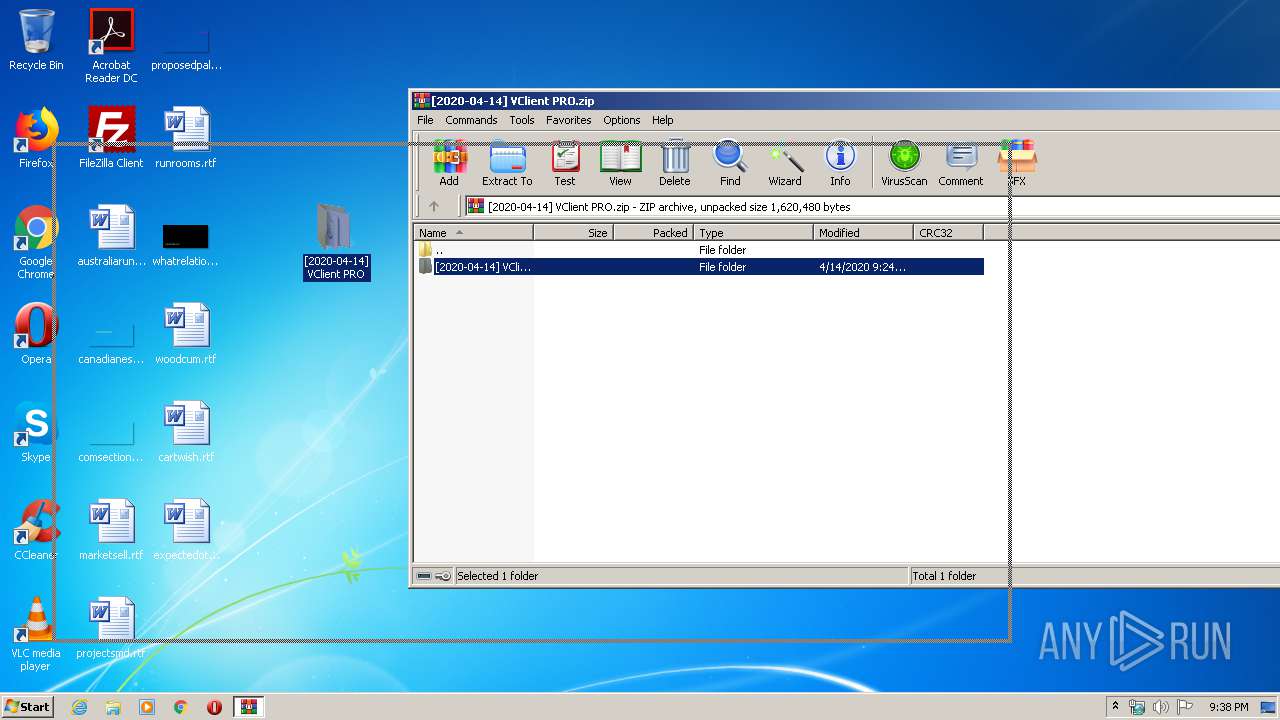
Task: Click the Add toolbar icon in WinRAR
Action: [449, 164]
